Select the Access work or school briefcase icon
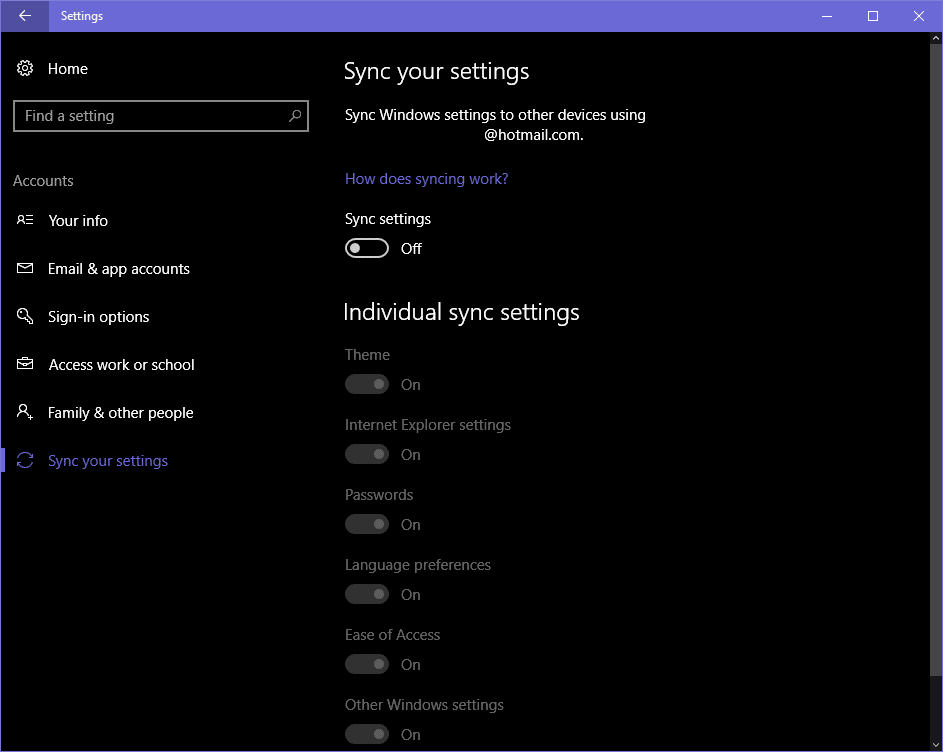The width and height of the screenshot is (943, 752). 25,364
